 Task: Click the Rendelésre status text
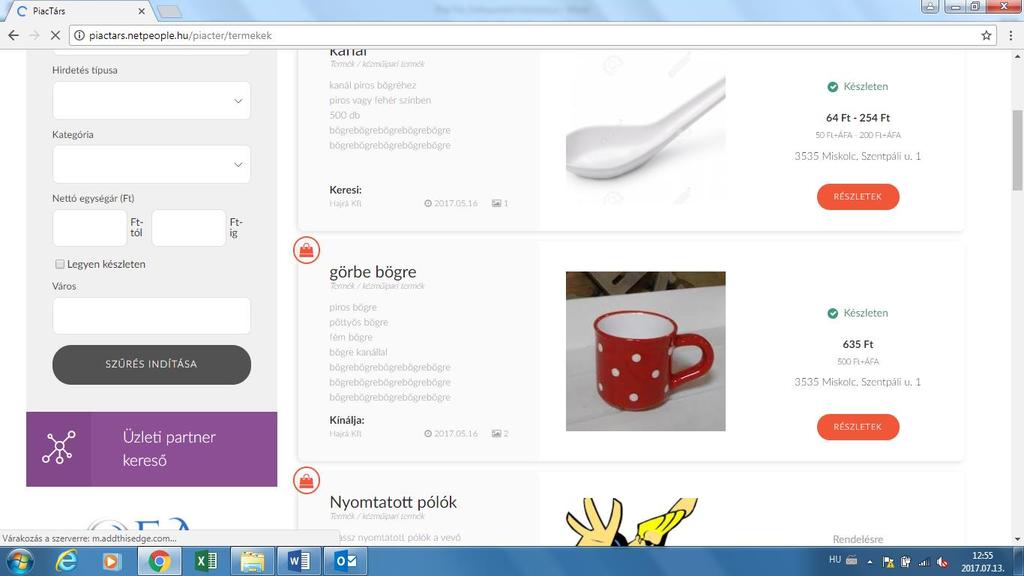[x=857, y=539]
